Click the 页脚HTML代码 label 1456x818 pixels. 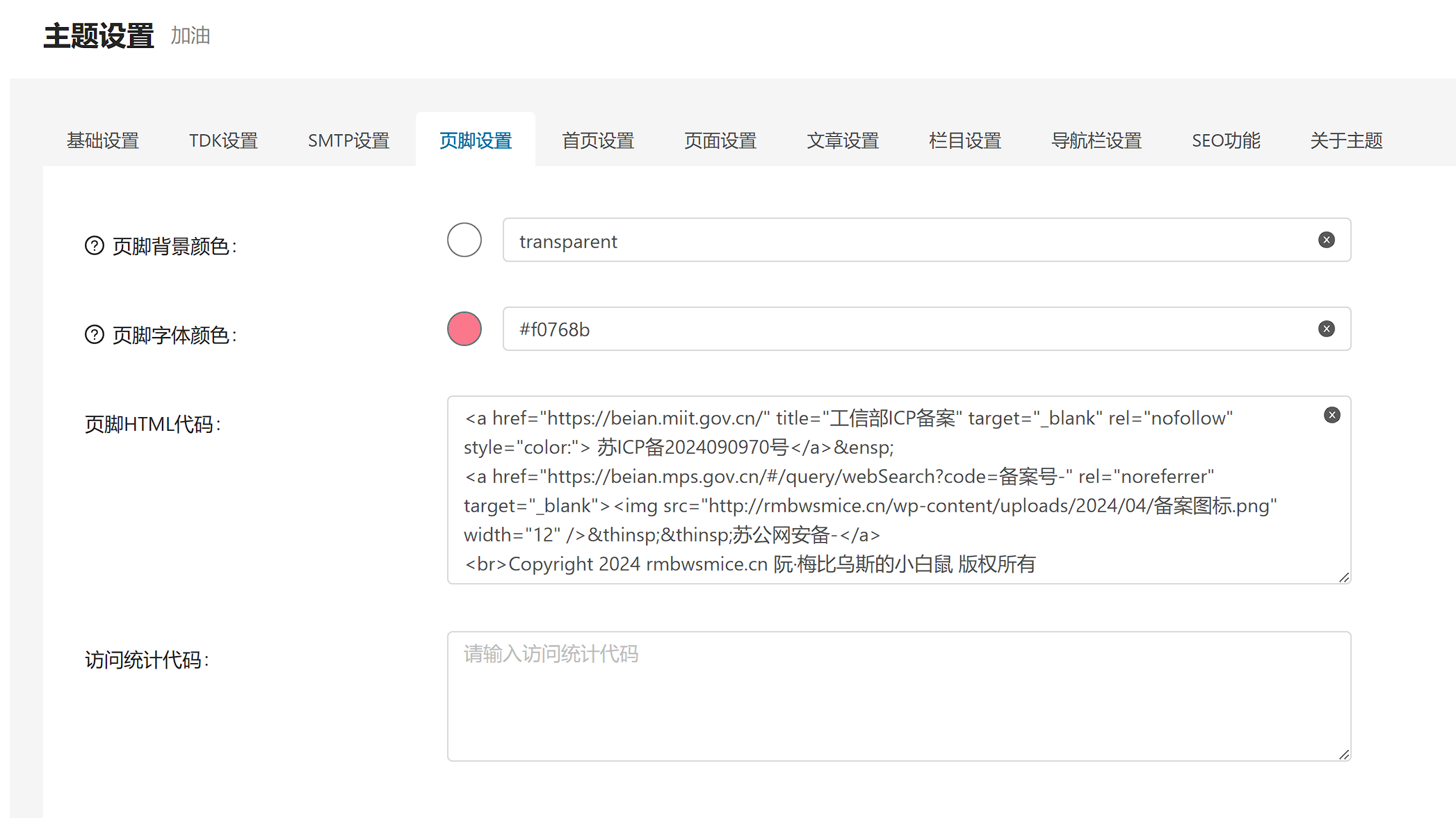point(153,424)
